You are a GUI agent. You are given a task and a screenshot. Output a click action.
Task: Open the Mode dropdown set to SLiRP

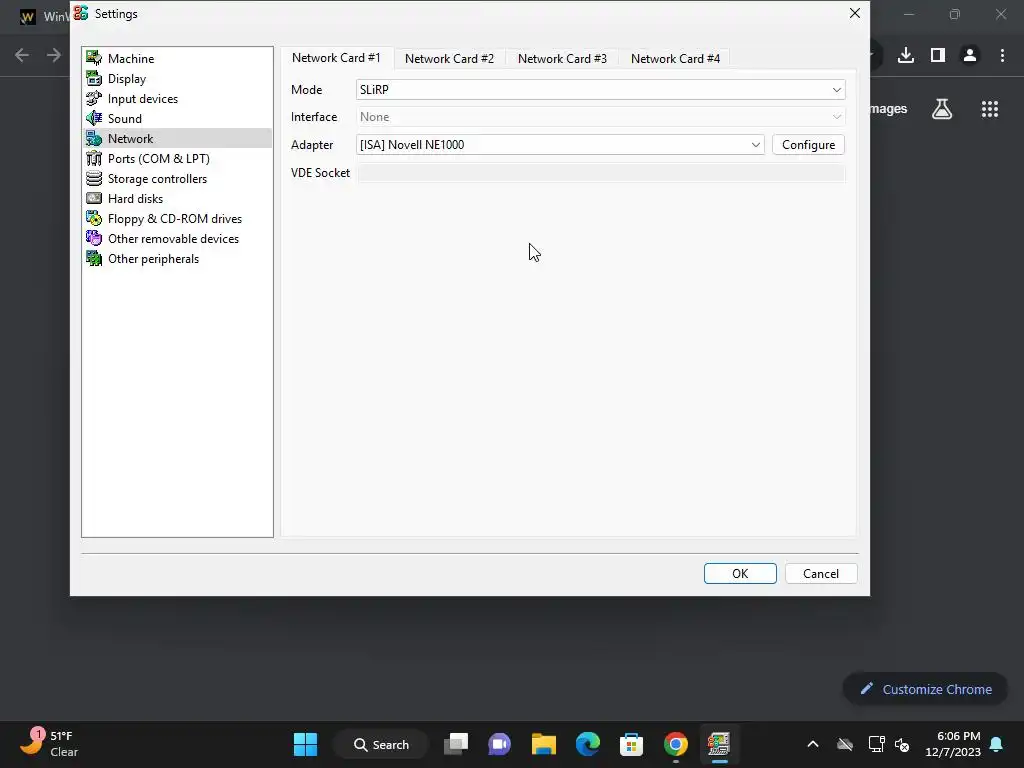601,89
